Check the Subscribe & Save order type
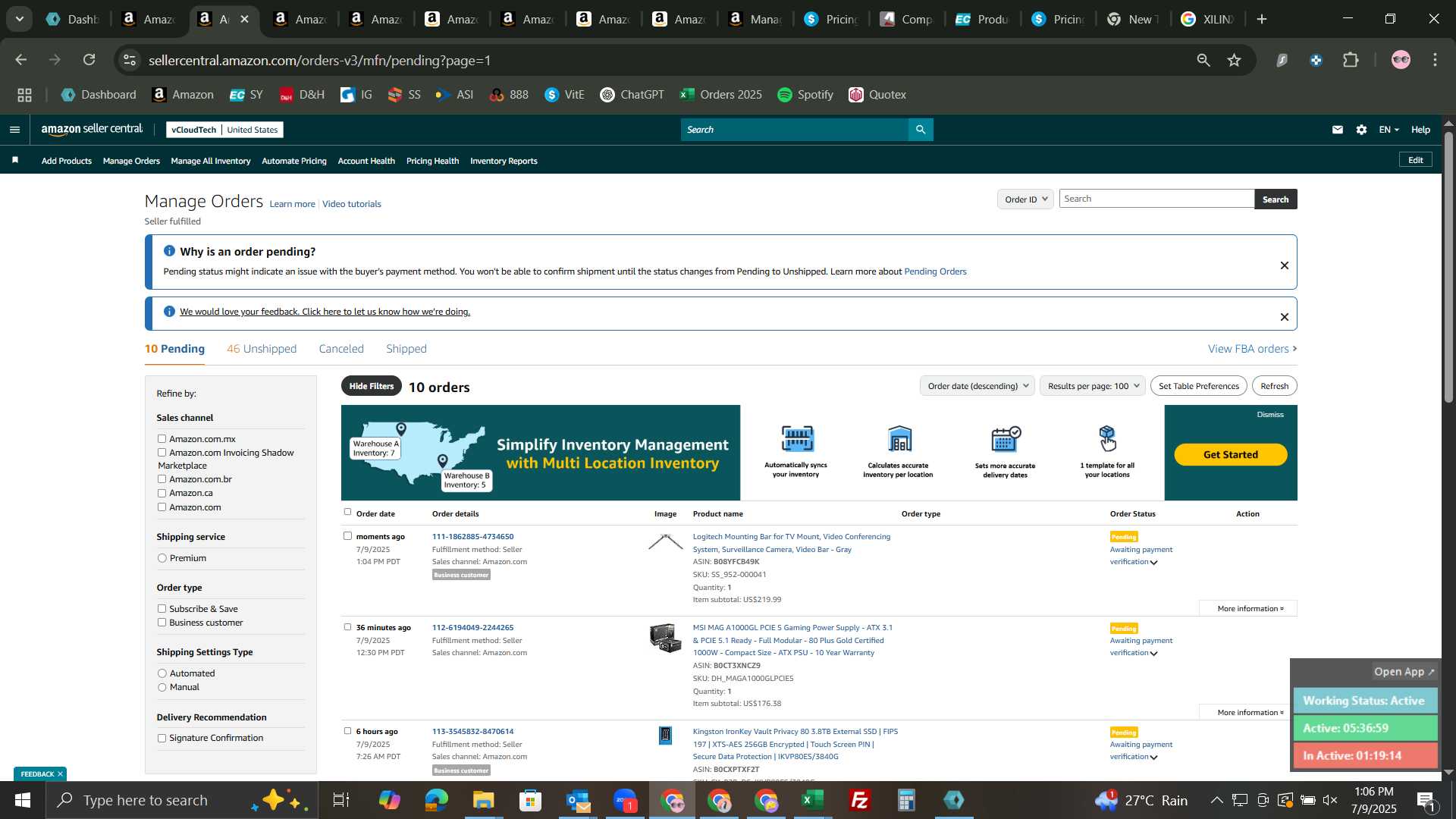Image resolution: width=1456 pixels, height=819 pixels. (162, 609)
